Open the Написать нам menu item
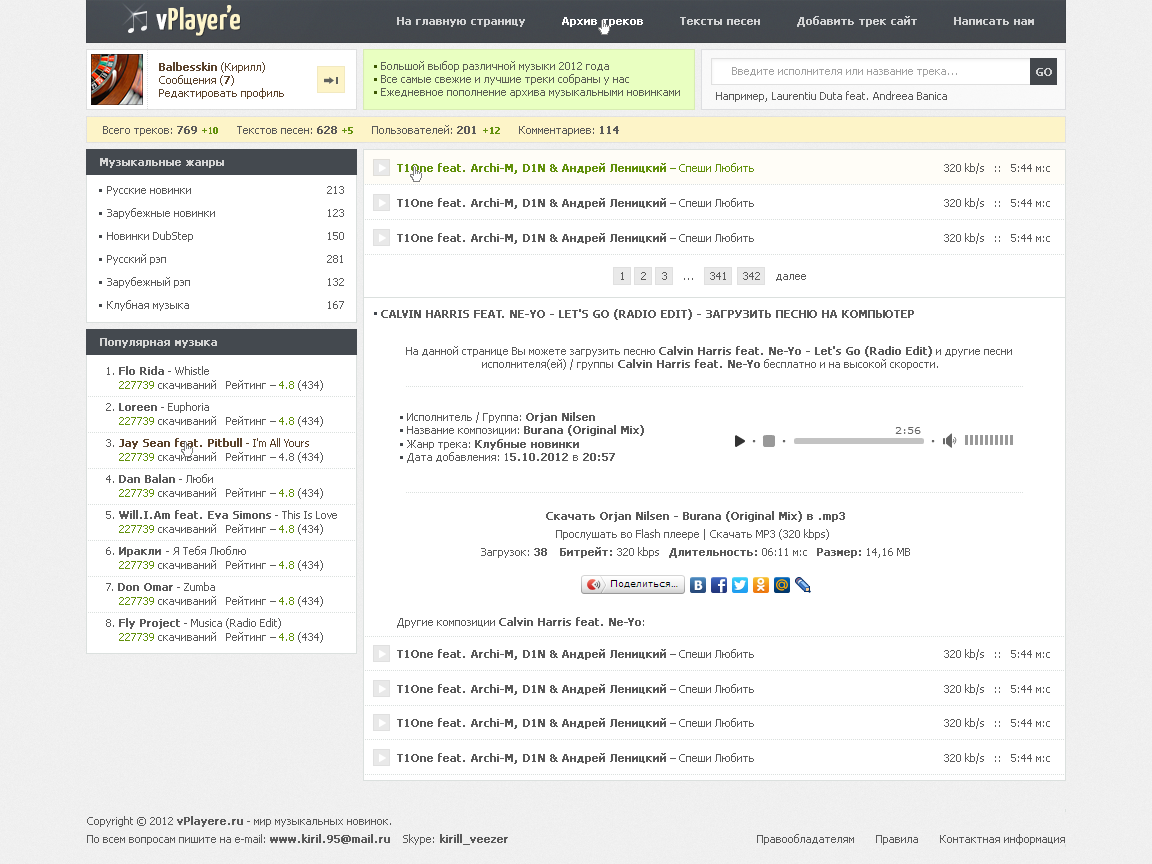 tap(994, 21)
